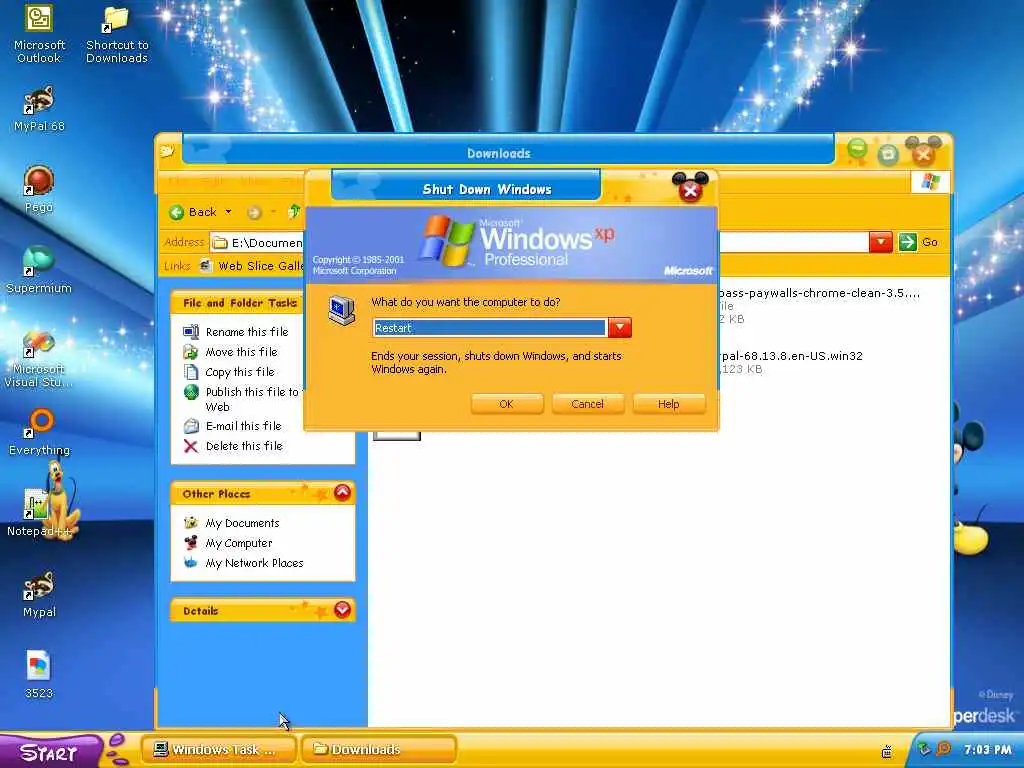Click Cancel in Shut Down Windows dialog

(587, 404)
